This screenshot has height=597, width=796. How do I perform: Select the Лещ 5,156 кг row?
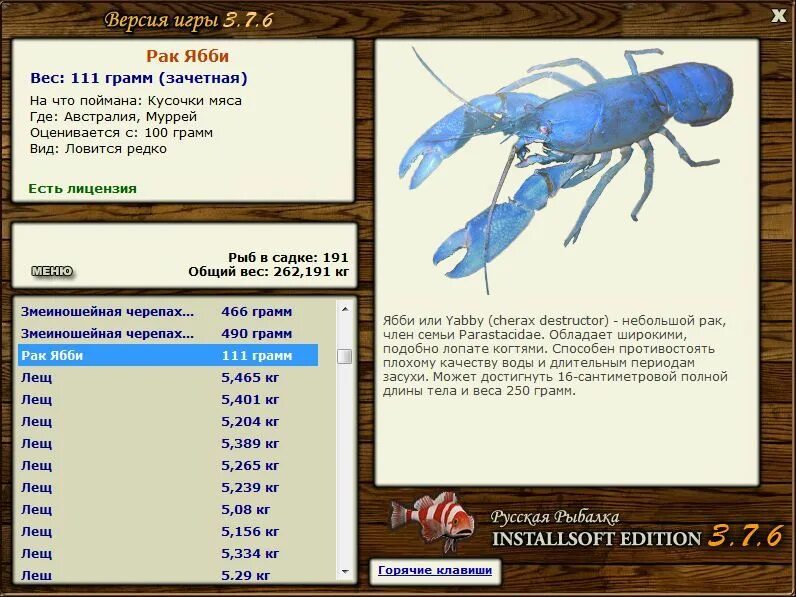pyautogui.click(x=168, y=532)
